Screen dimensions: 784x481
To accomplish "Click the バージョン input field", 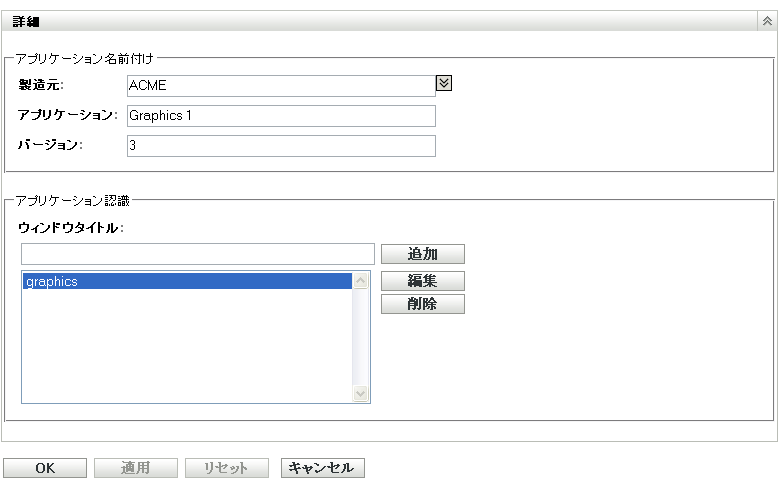I will tap(281, 146).
